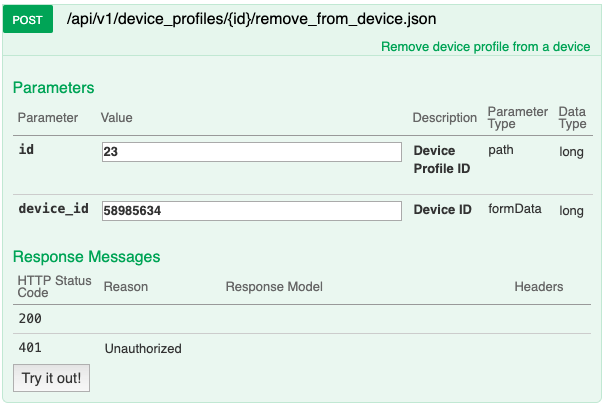The width and height of the screenshot is (605, 404).
Task: Click the 200 status code row
Action: point(302,319)
